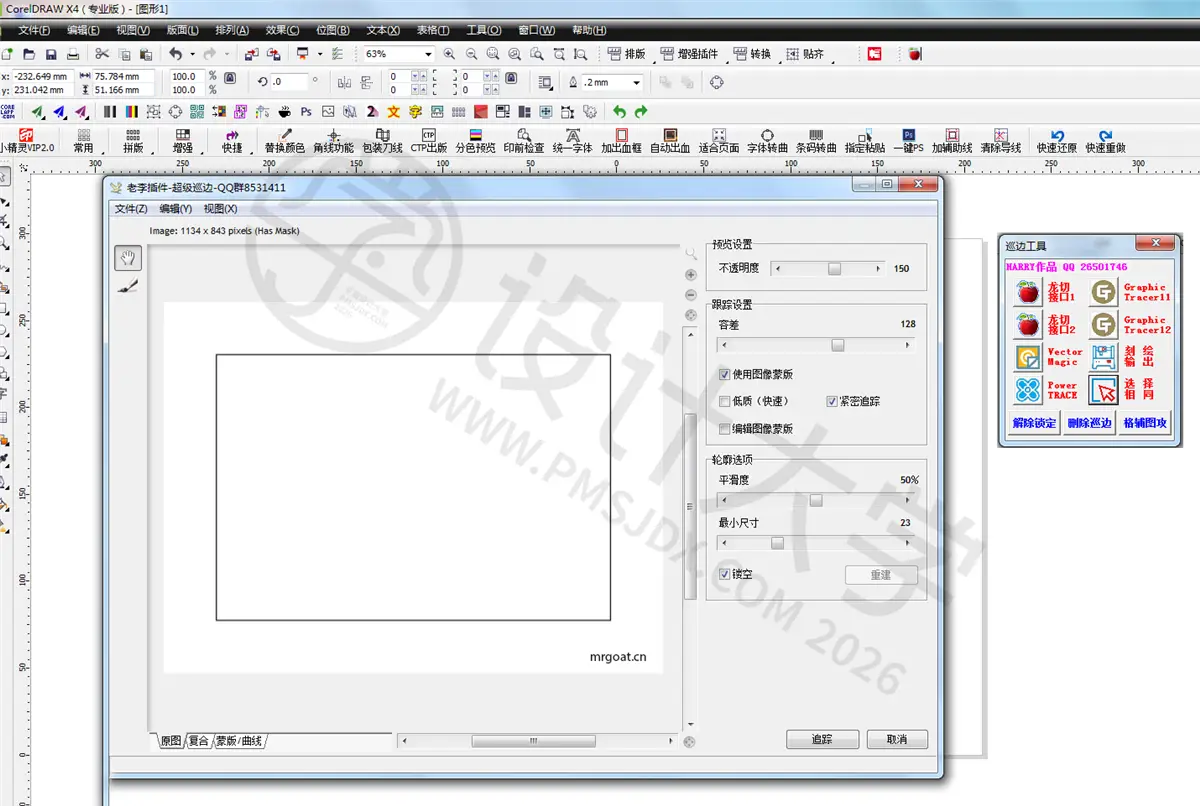Expand the 常用 plugin group
This screenshot has height=806, width=1200.
coord(83,141)
